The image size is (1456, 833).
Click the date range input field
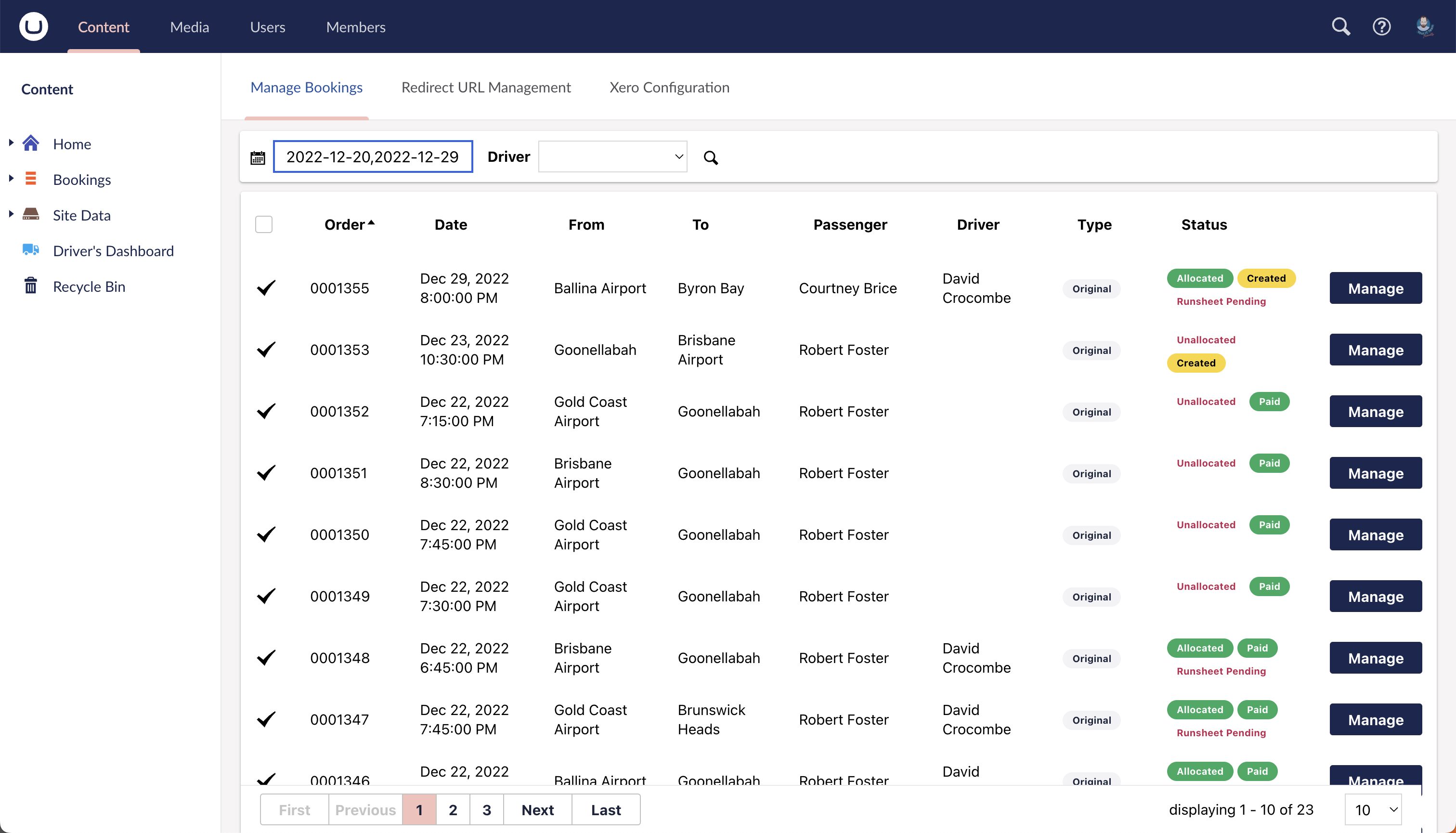(x=373, y=157)
